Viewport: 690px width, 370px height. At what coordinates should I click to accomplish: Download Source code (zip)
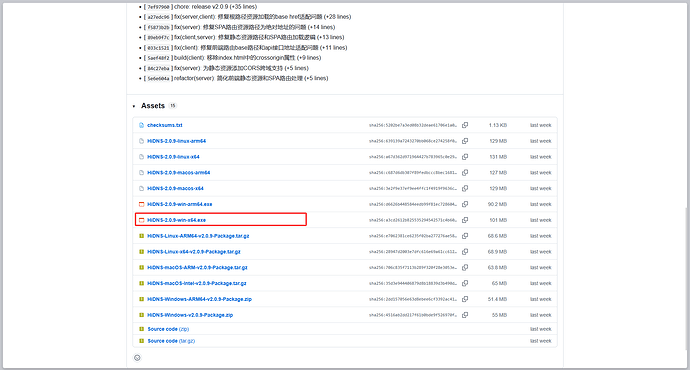pyautogui.click(x=168, y=329)
